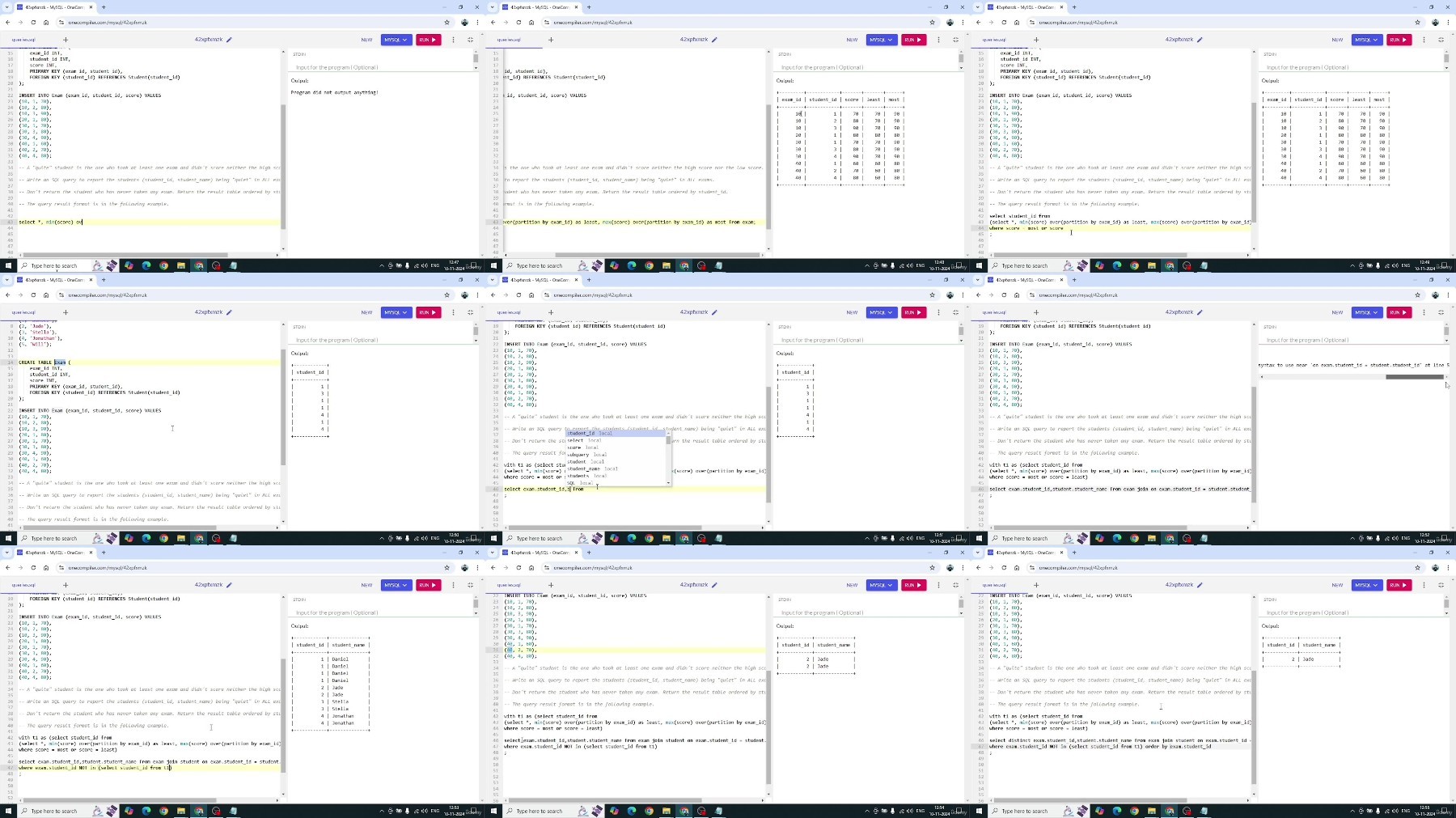The height and width of the screenshot is (818, 1456).
Task: Switch to the OneCompiler browser tab in top-middle window
Action: point(540,7)
